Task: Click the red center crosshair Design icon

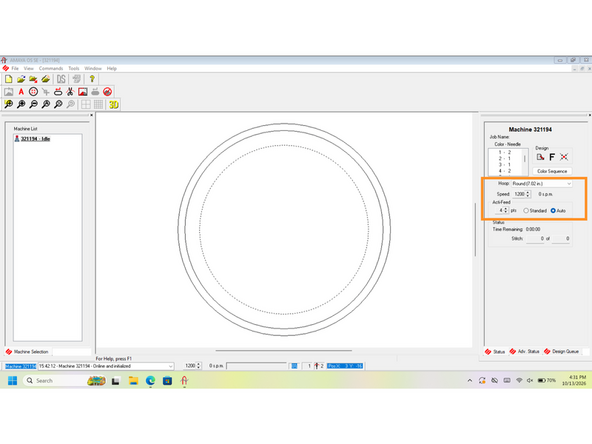Action: (x=564, y=157)
